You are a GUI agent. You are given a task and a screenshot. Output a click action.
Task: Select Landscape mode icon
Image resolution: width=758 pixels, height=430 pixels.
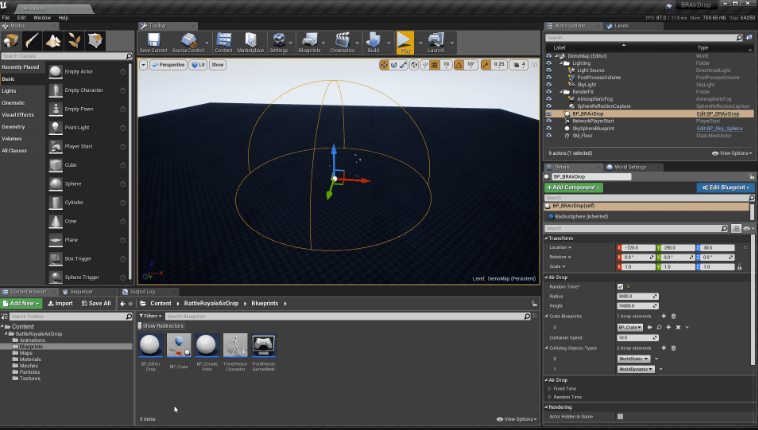pyautogui.click(x=53, y=41)
